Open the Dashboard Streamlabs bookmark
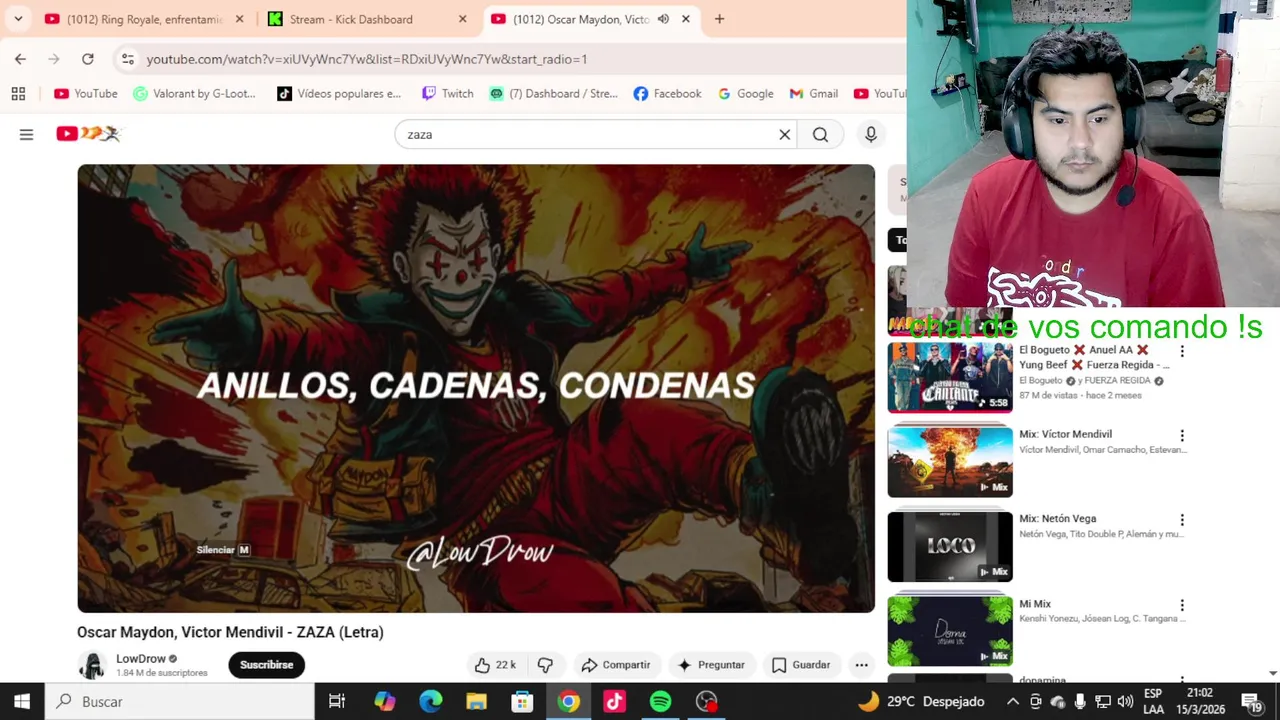This screenshot has width=1280, height=720. click(553, 93)
